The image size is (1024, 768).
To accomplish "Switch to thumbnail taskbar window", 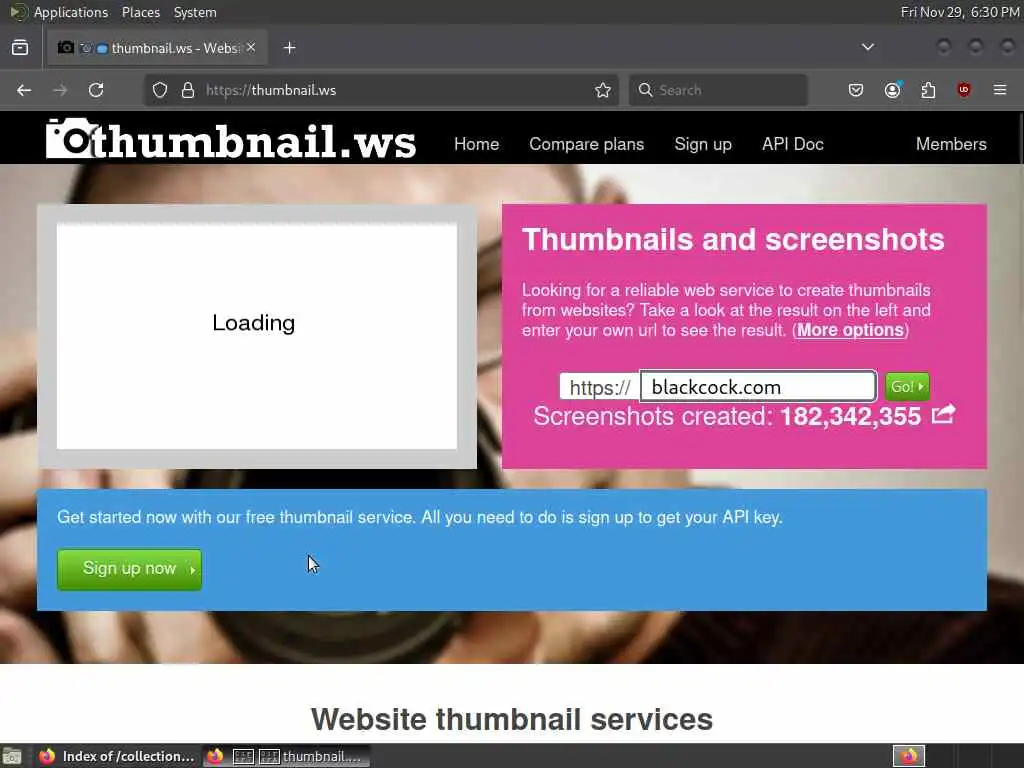I will pyautogui.click(x=286, y=756).
